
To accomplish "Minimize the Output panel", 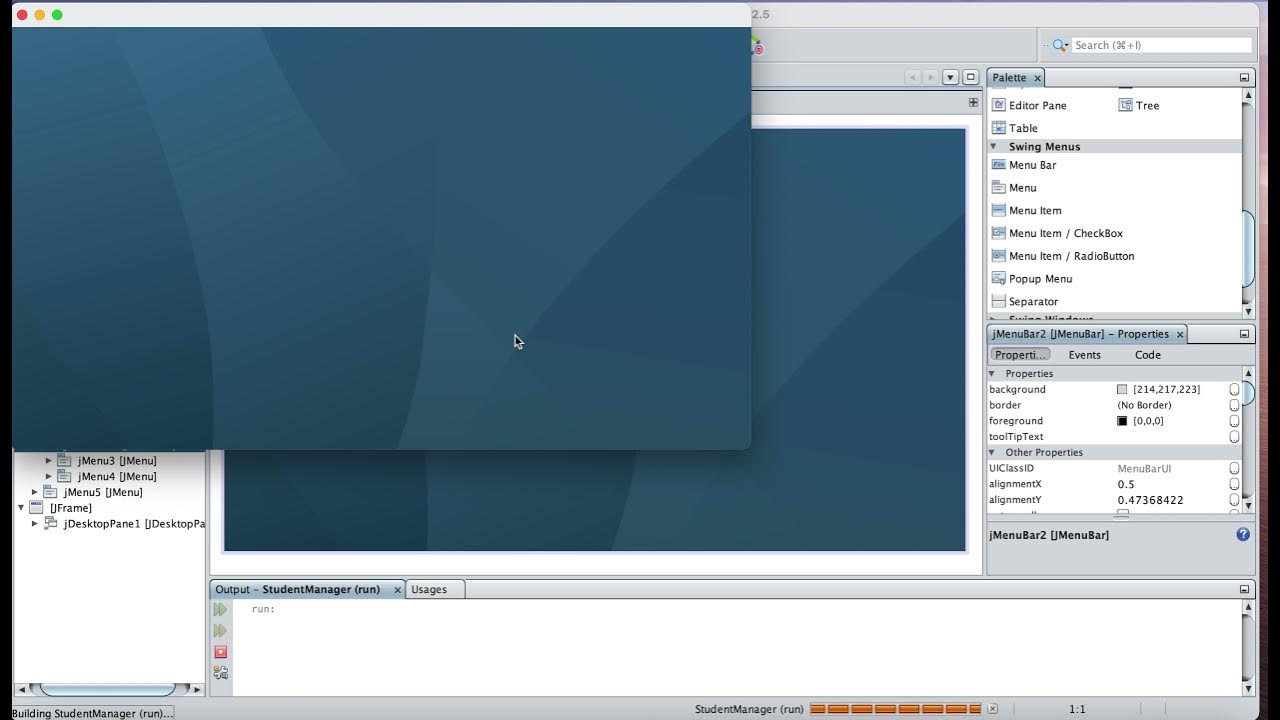I will 1244,590.
